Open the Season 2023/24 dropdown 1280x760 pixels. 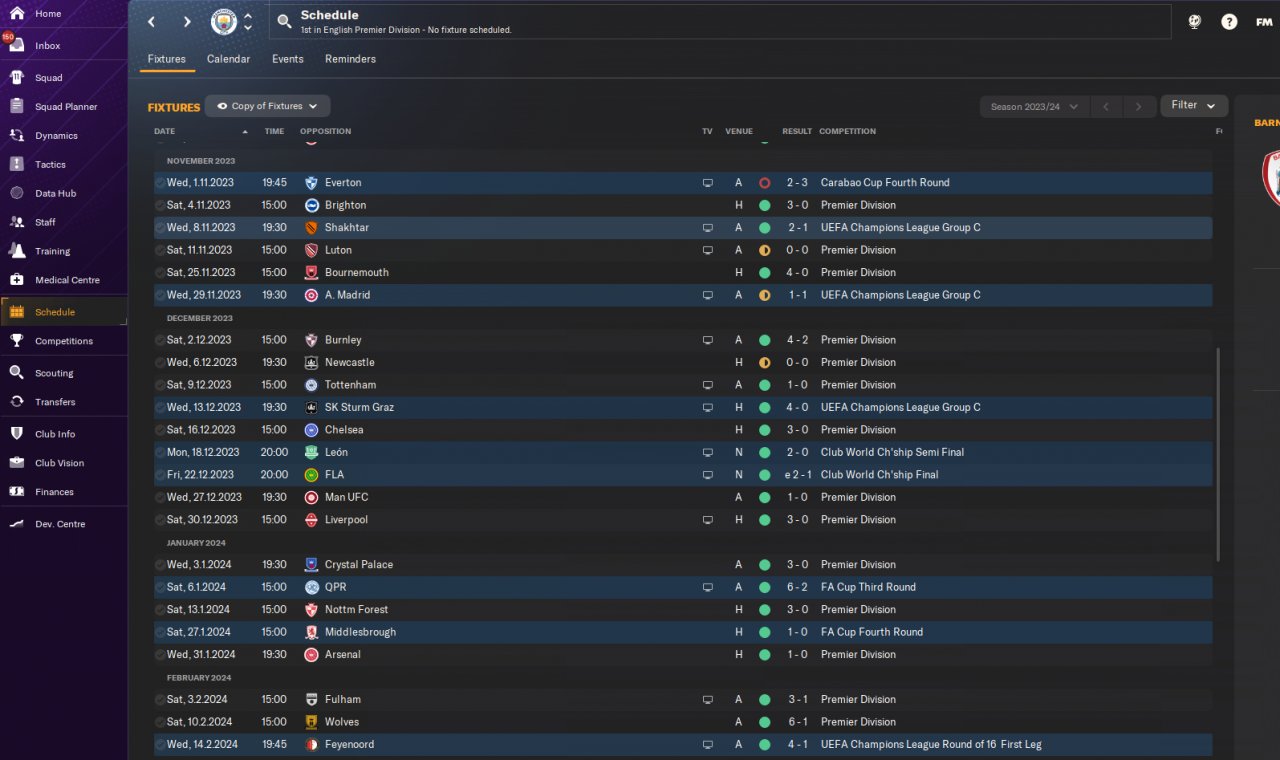tap(1034, 106)
